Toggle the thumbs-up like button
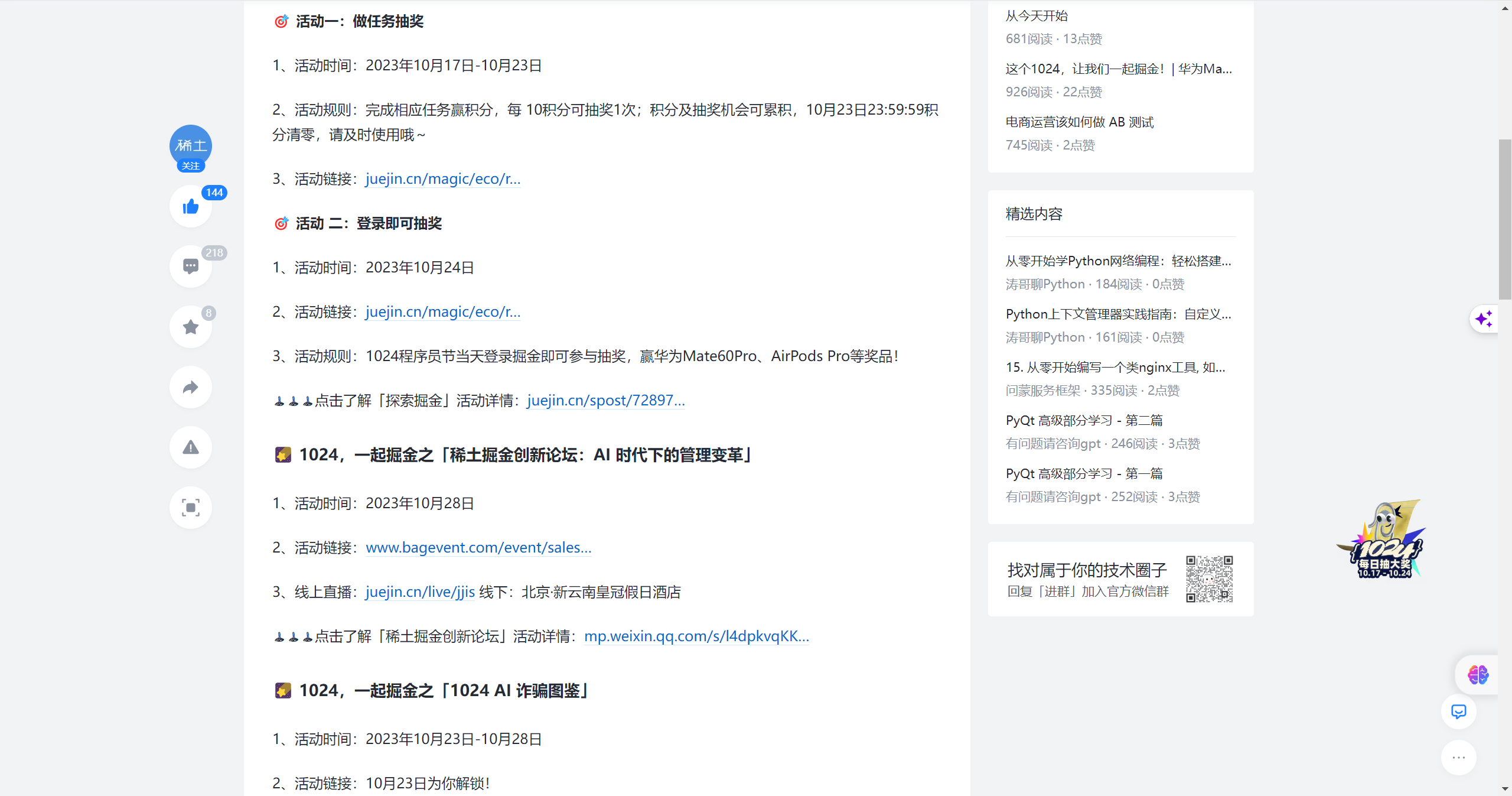The height and width of the screenshot is (796, 1512). tap(190, 206)
